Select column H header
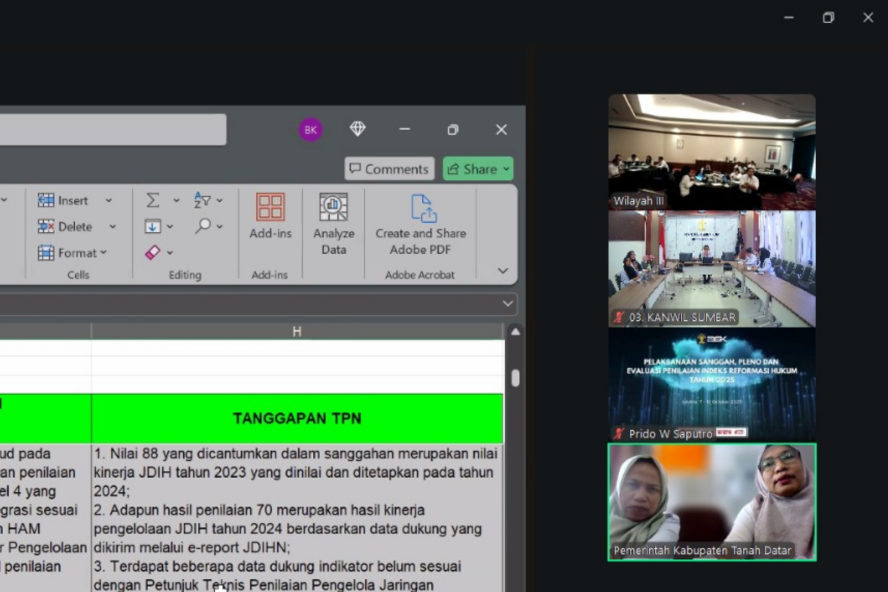Screen dimensions: 888x592 click(297, 331)
